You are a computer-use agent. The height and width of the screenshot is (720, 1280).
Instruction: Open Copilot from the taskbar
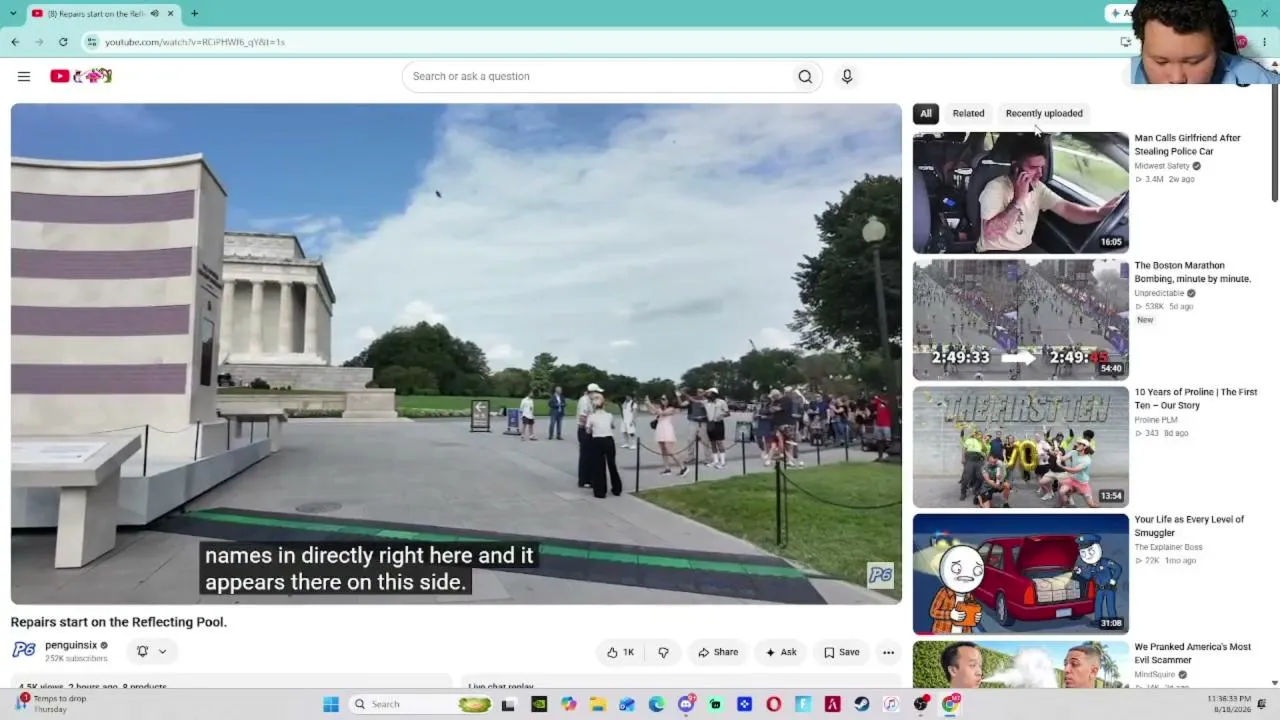[568, 704]
